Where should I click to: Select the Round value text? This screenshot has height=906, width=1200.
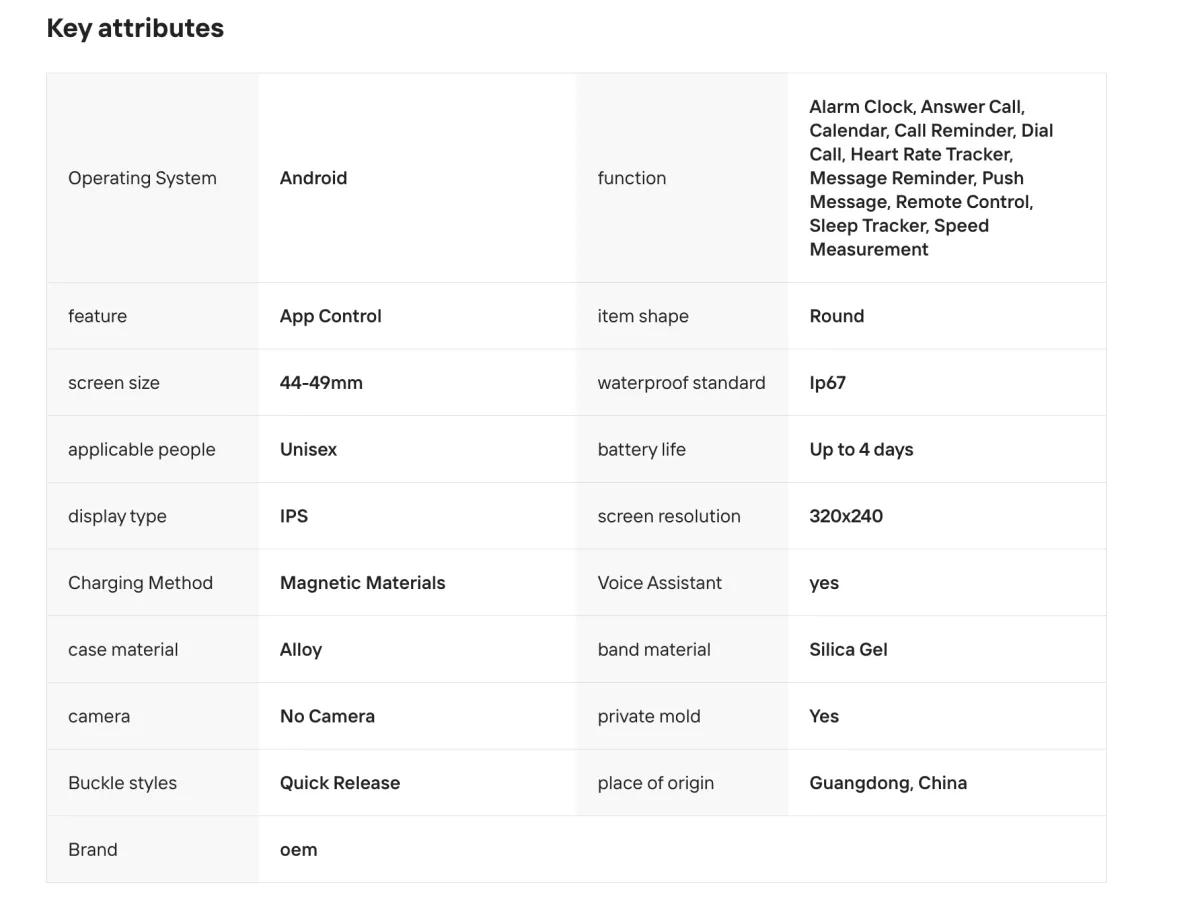[836, 316]
